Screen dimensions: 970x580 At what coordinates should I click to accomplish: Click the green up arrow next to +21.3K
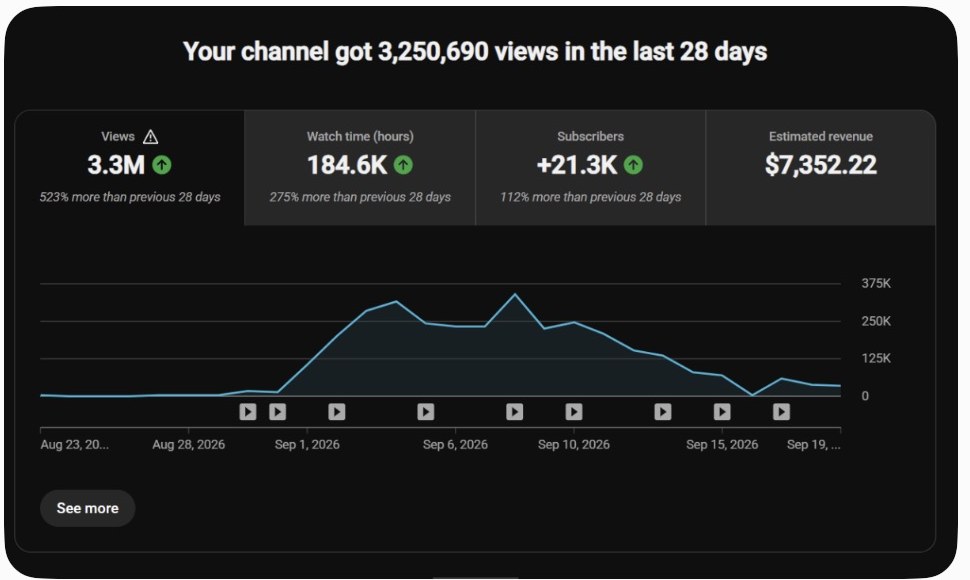(633, 165)
